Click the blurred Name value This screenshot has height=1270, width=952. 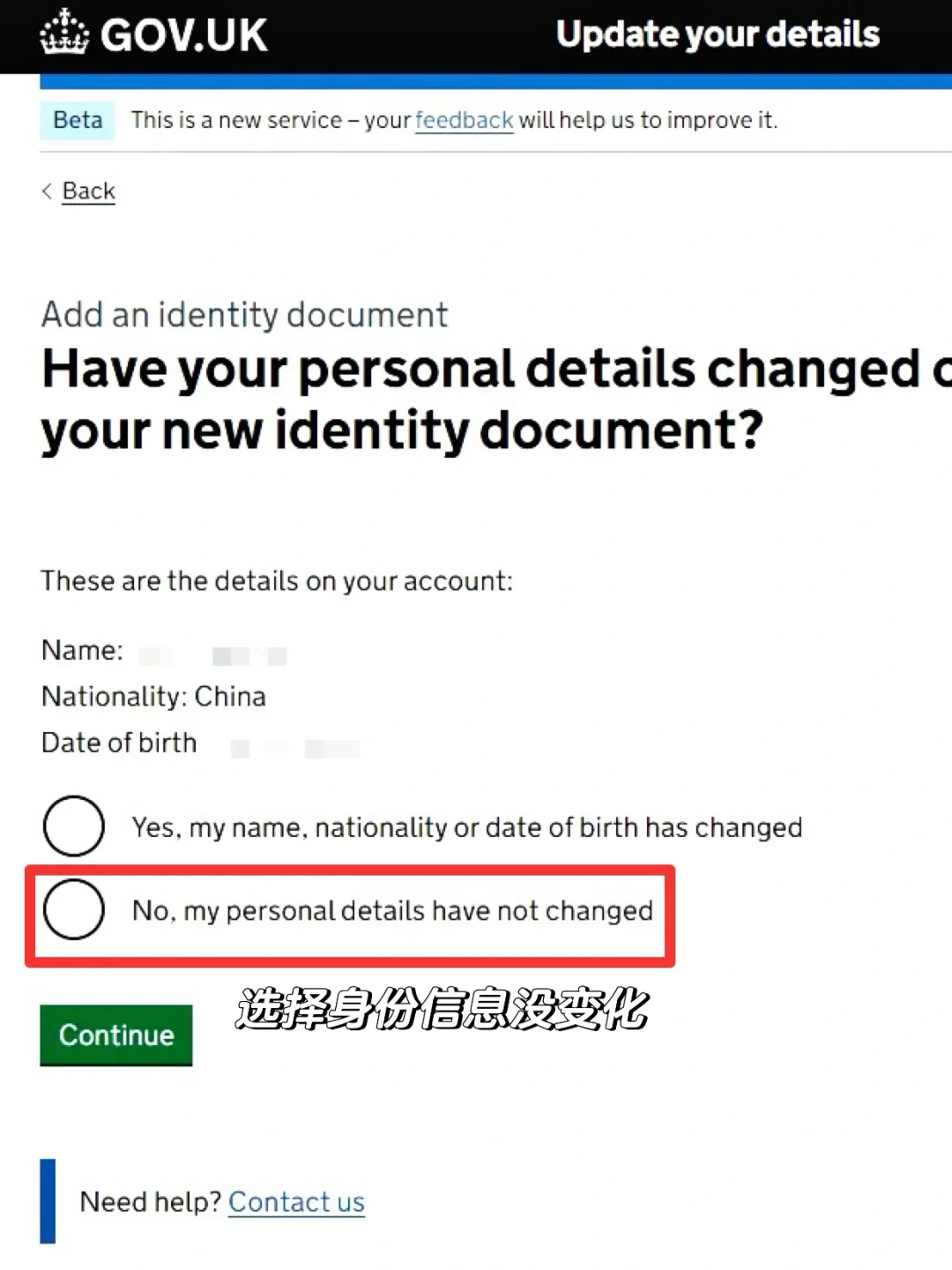212,655
